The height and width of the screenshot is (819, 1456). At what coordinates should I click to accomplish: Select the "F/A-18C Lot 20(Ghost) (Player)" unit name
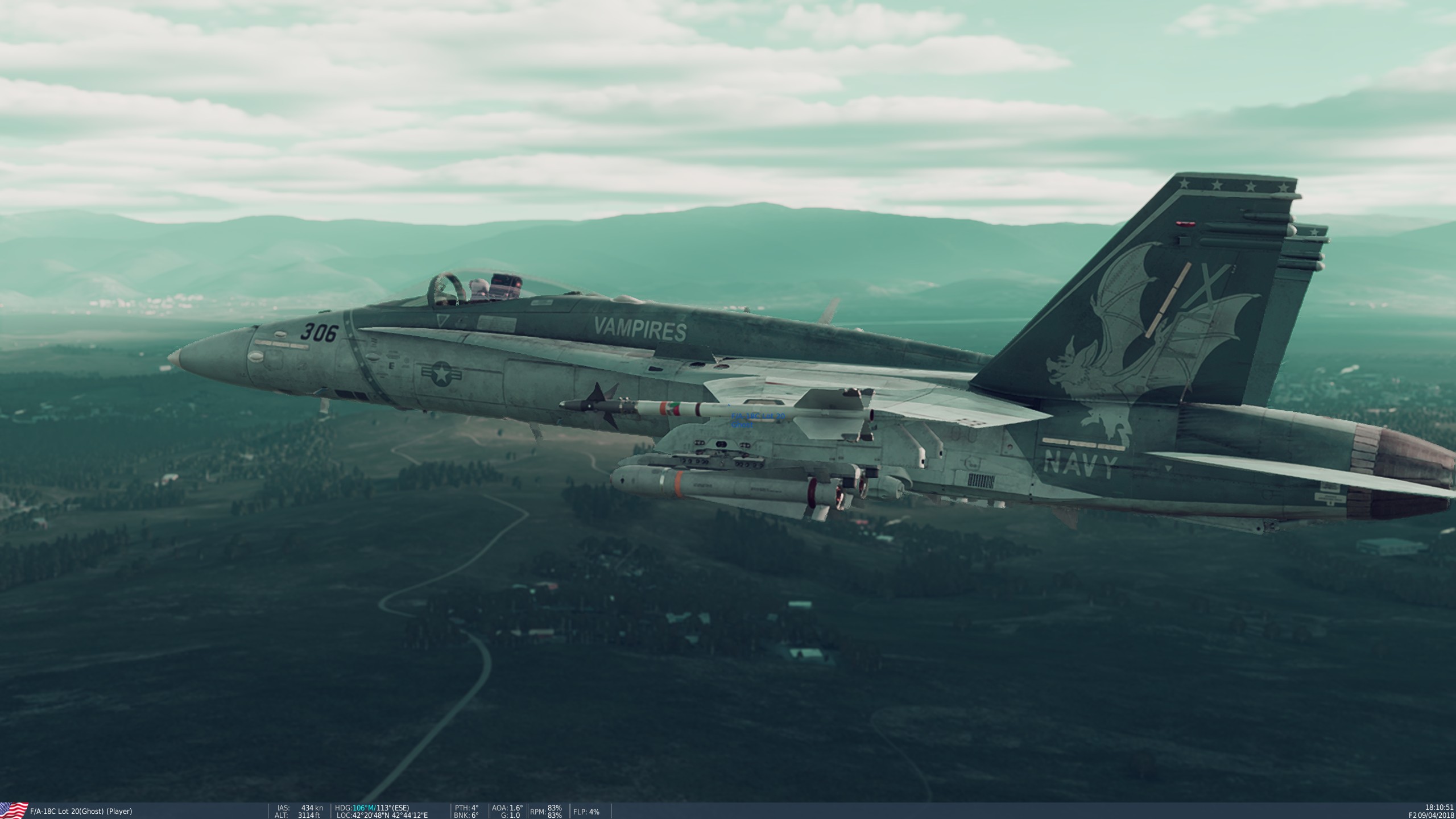click(81, 812)
